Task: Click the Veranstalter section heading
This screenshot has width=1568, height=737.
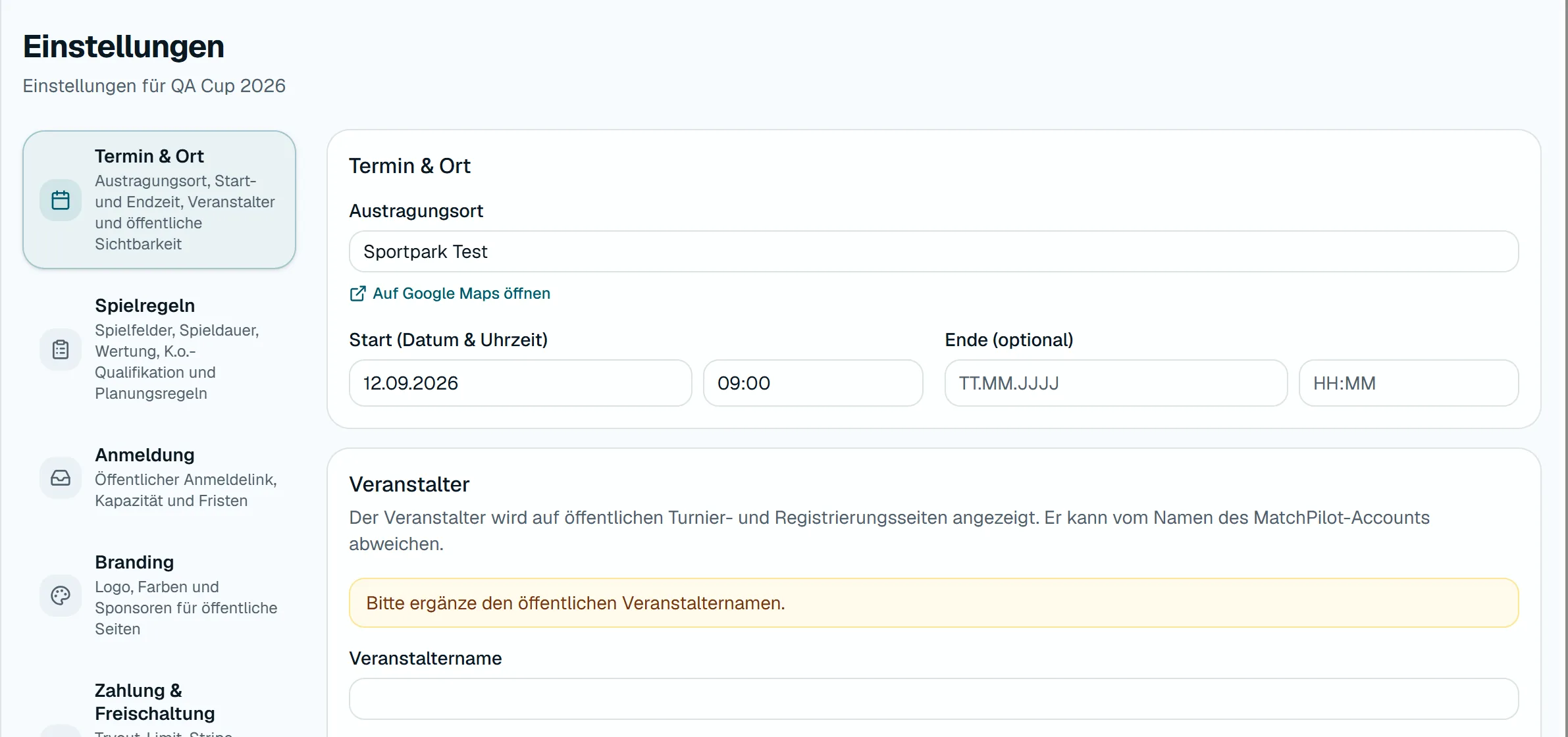Action: click(409, 484)
